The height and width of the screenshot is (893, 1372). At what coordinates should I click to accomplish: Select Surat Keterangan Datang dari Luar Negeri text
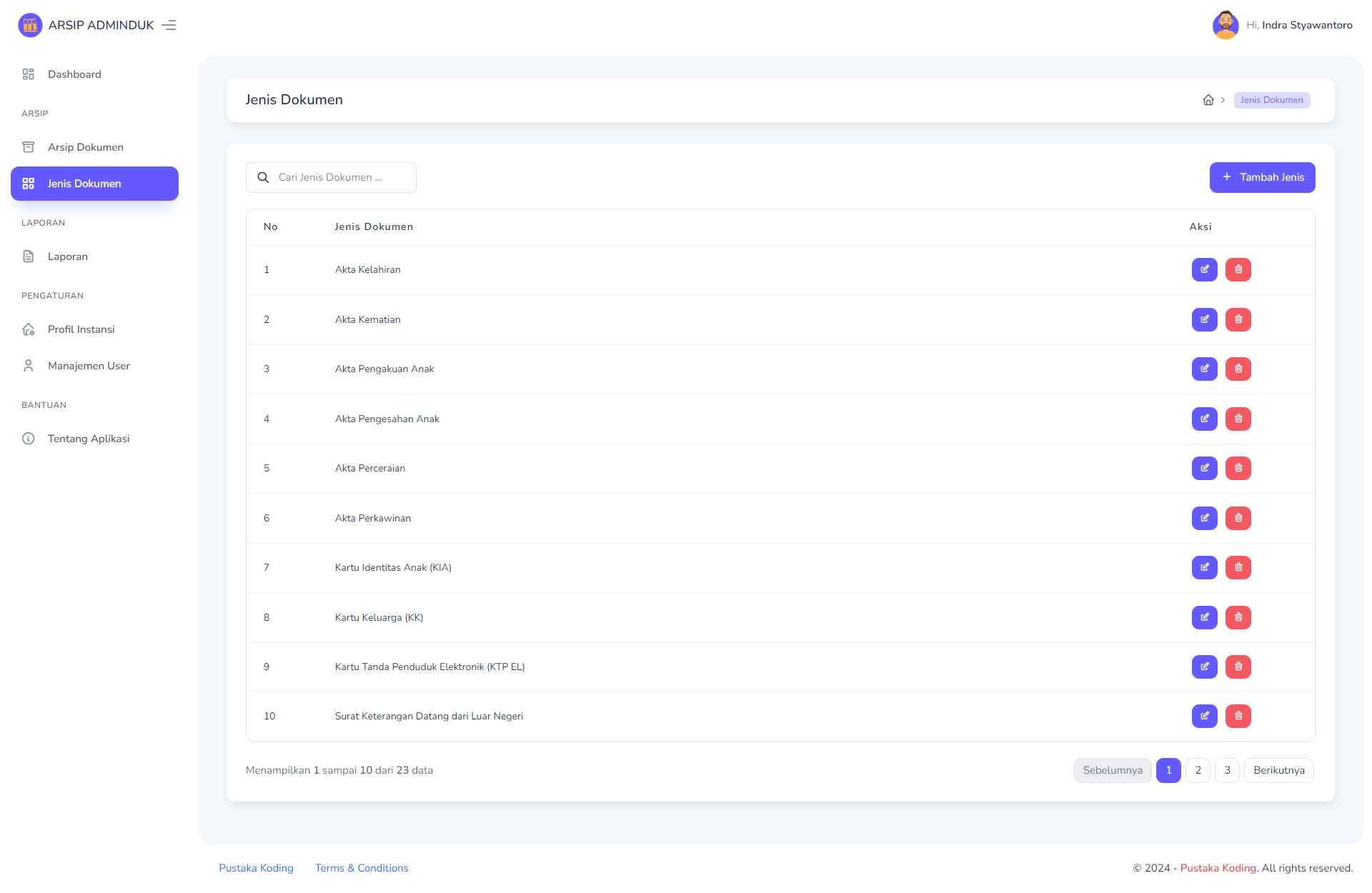429,716
